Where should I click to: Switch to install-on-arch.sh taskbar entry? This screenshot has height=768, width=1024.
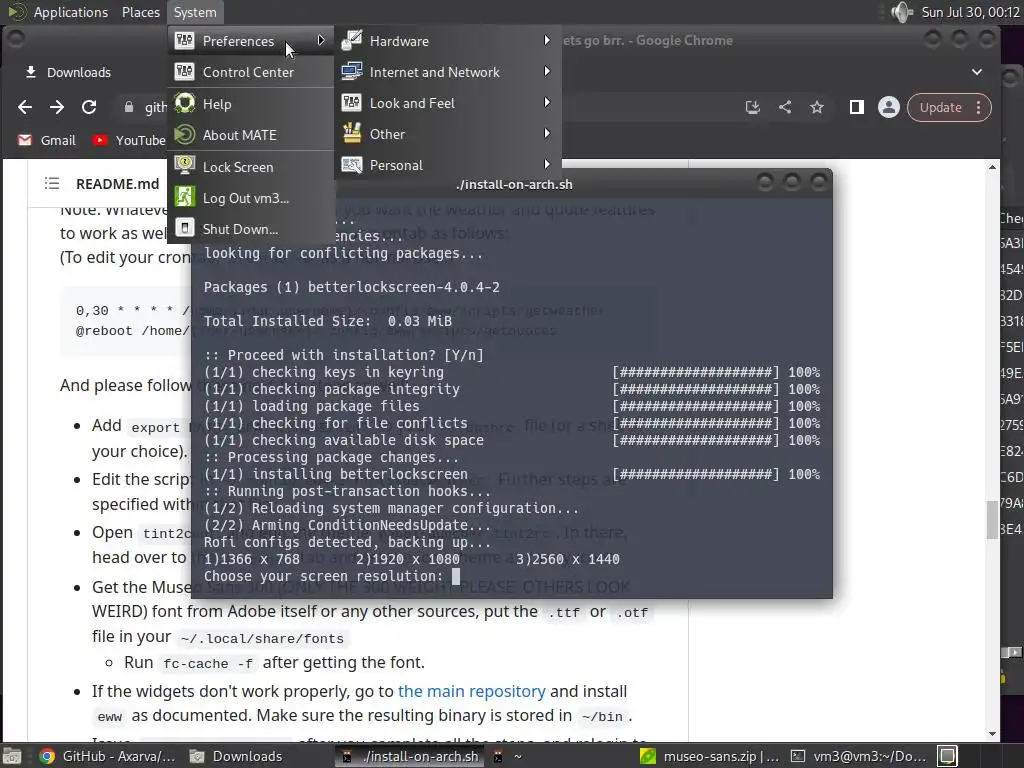coord(411,756)
